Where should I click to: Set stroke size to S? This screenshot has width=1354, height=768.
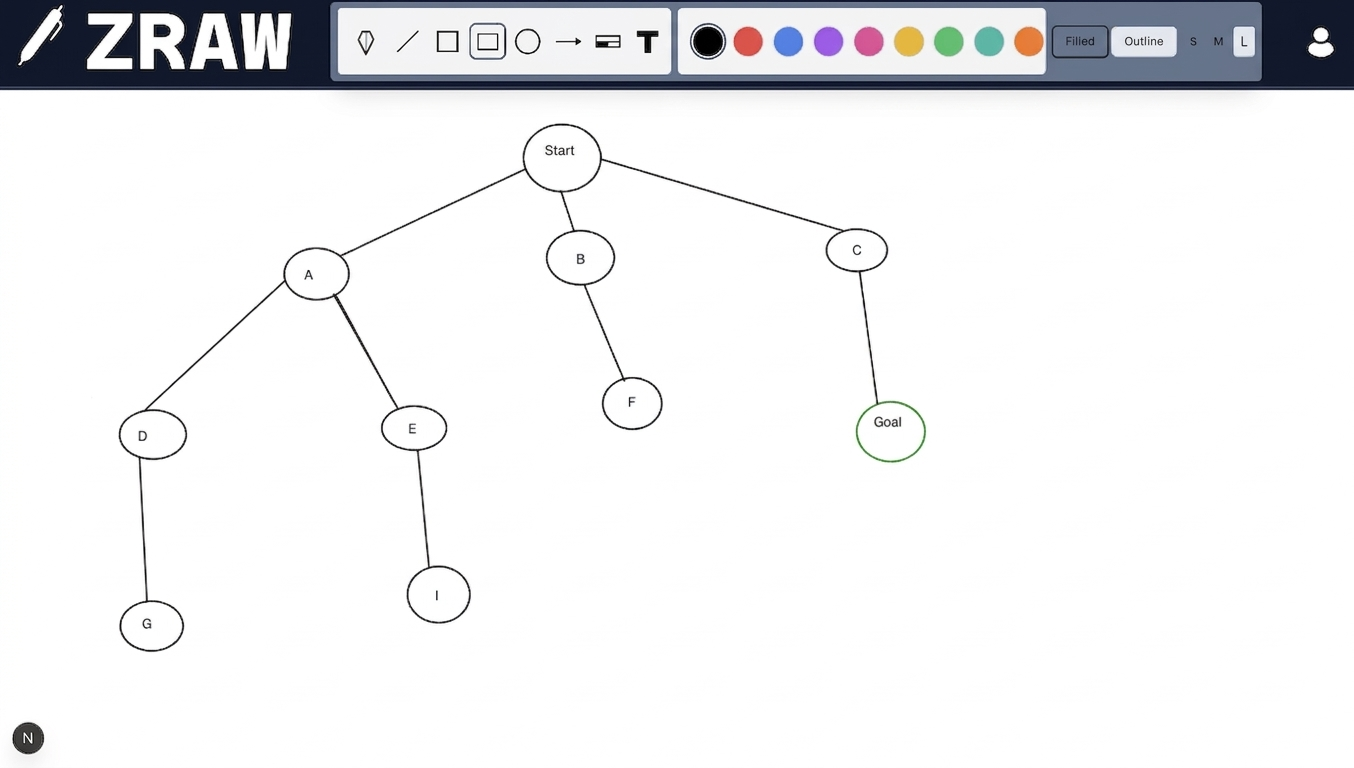pos(1193,42)
